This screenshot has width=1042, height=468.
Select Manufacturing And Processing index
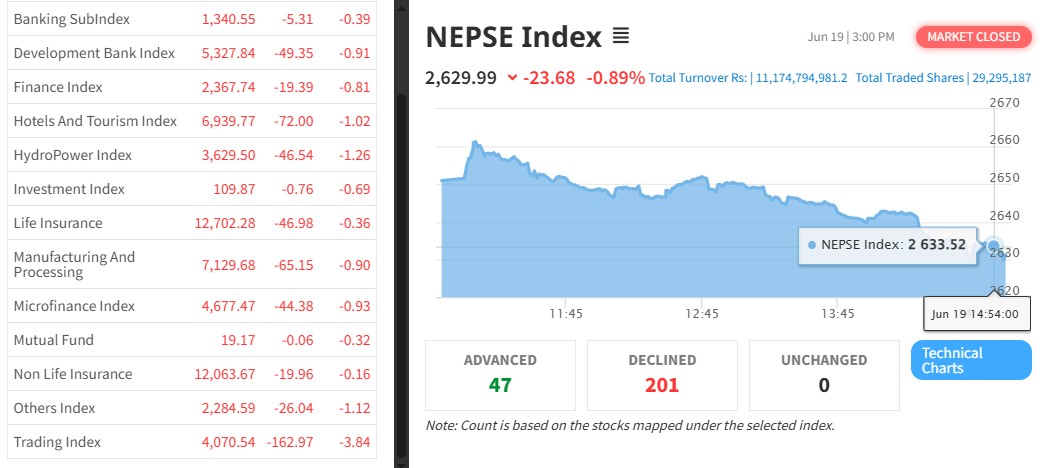click(74, 265)
